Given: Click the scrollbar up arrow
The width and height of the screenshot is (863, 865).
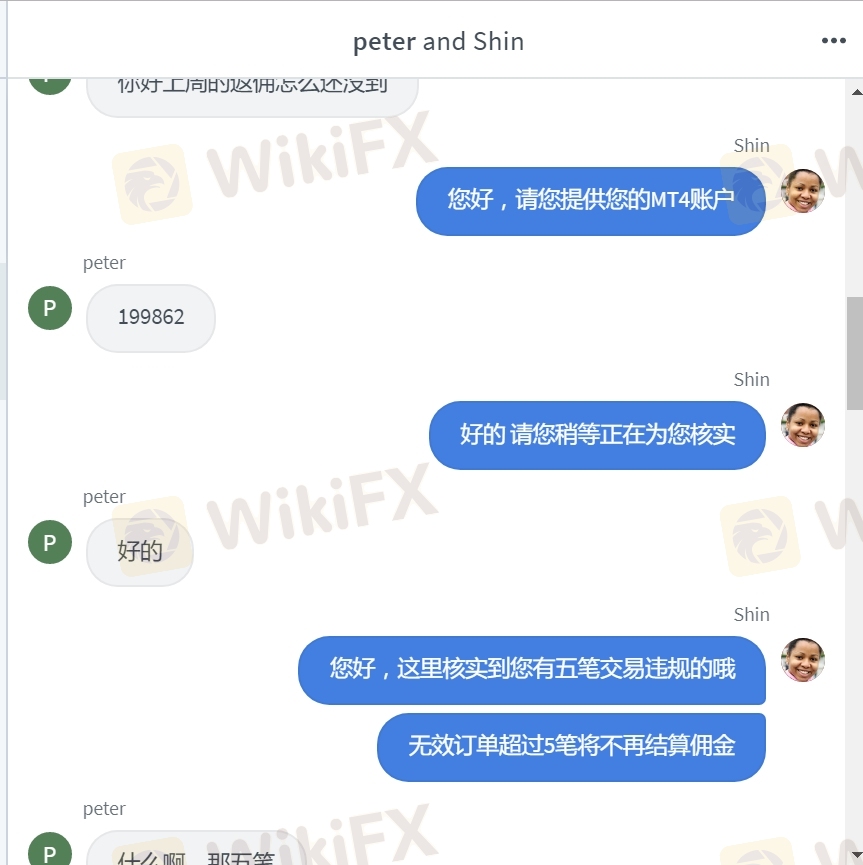Looking at the screenshot, I should point(856,92).
